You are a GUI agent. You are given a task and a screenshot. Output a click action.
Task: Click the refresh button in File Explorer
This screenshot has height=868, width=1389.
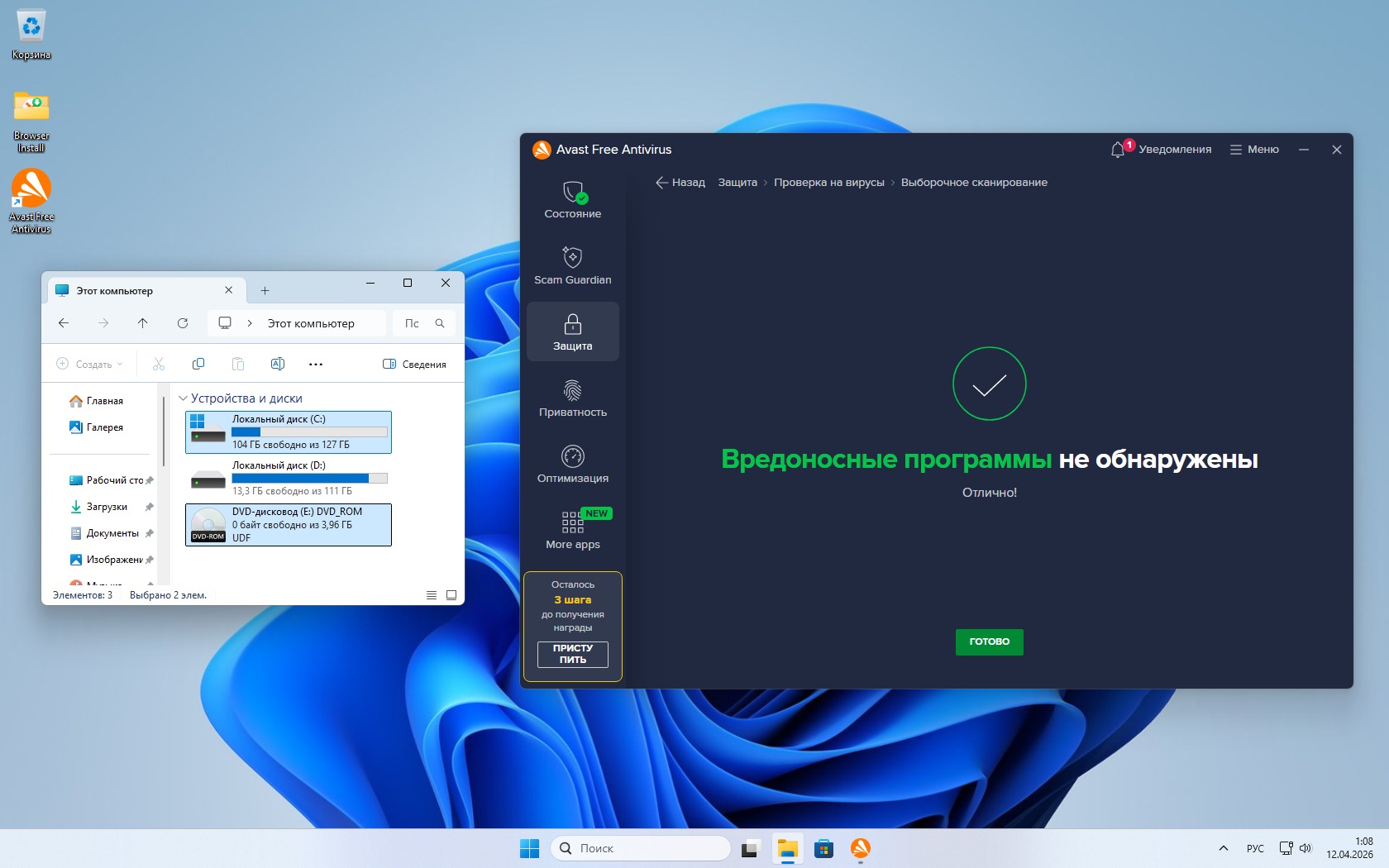tap(183, 323)
